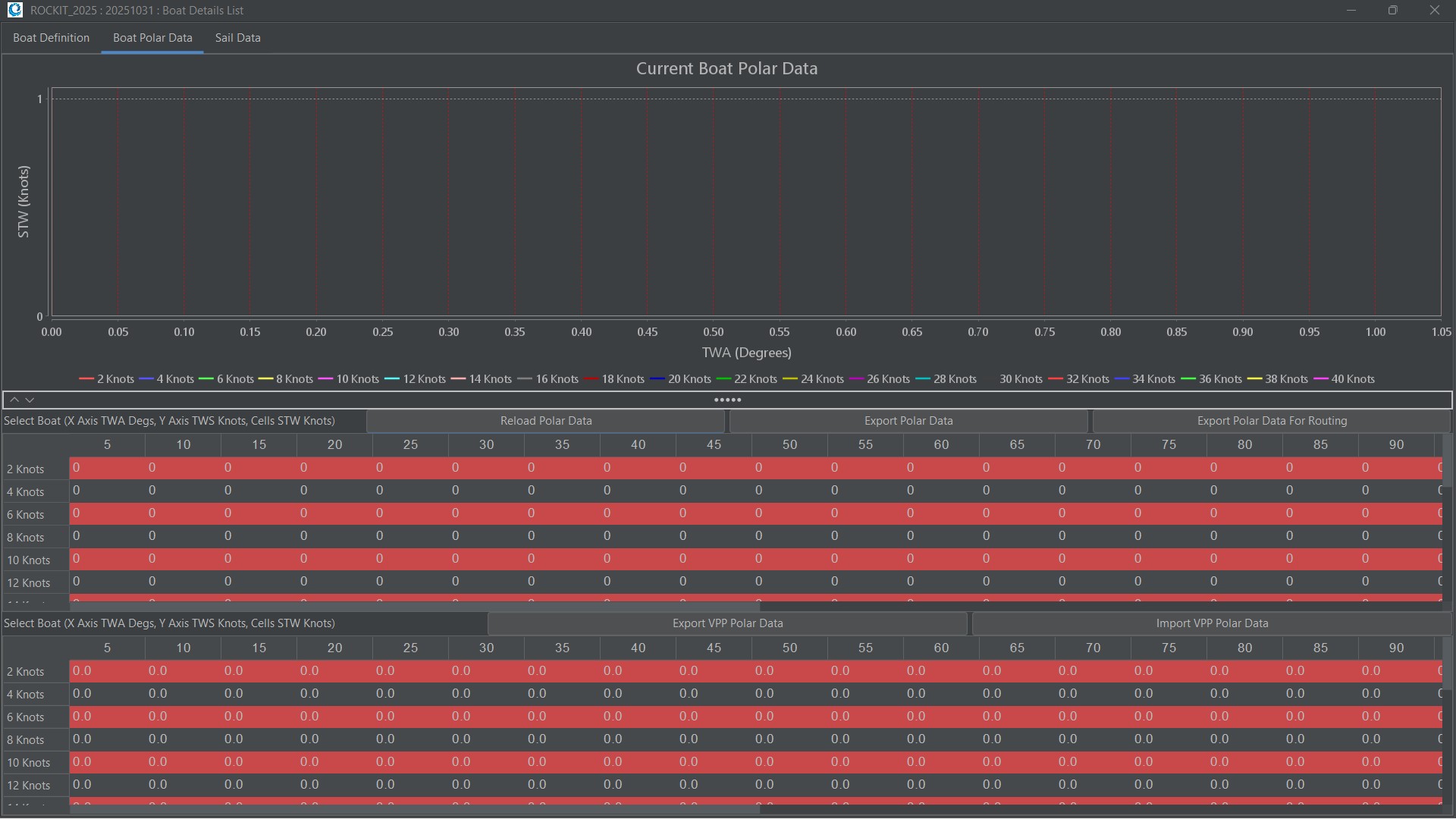This screenshot has width=1456, height=819.
Task: Collapse the chart pane with the up arrow
Action: point(14,400)
